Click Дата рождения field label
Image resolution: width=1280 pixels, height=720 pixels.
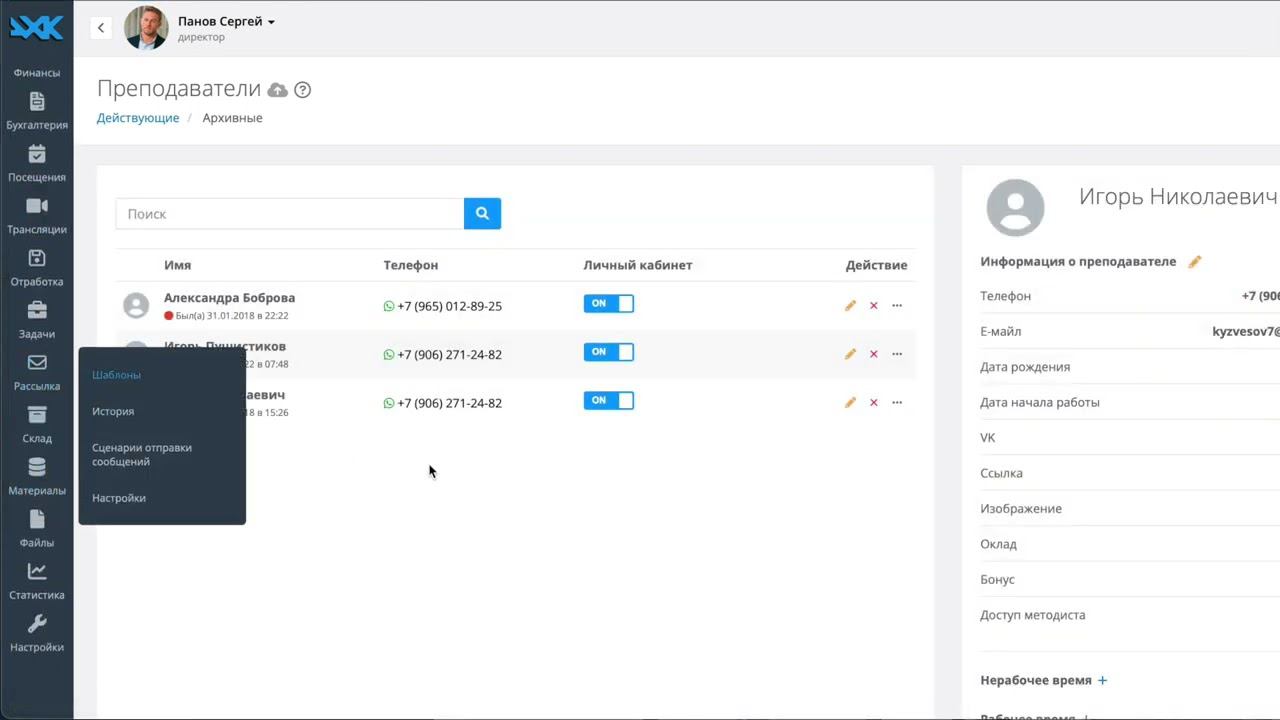tap(1025, 367)
